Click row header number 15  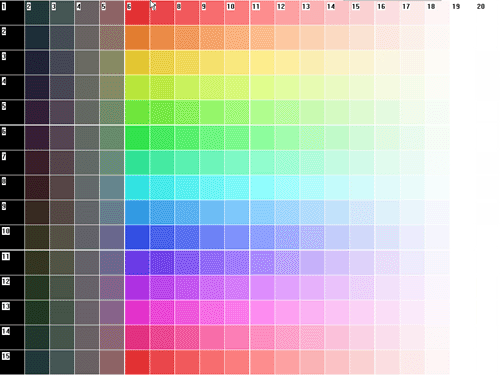6,356
